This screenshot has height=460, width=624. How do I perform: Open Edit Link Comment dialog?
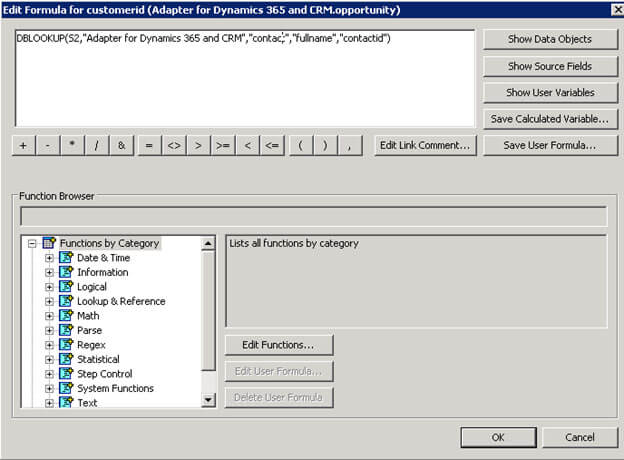(425, 146)
